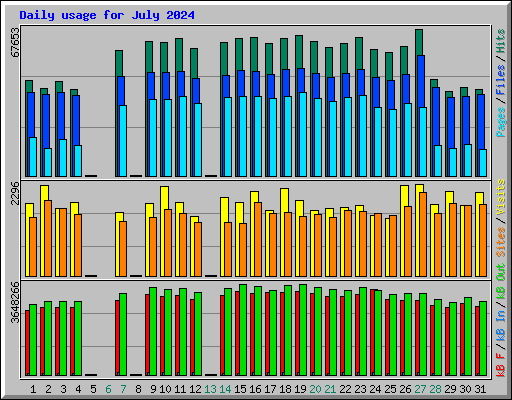Image resolution: width=512 pixels, height=400 pixels.
Task: Click the 2296 y-axis value
Action: (15, 193)
